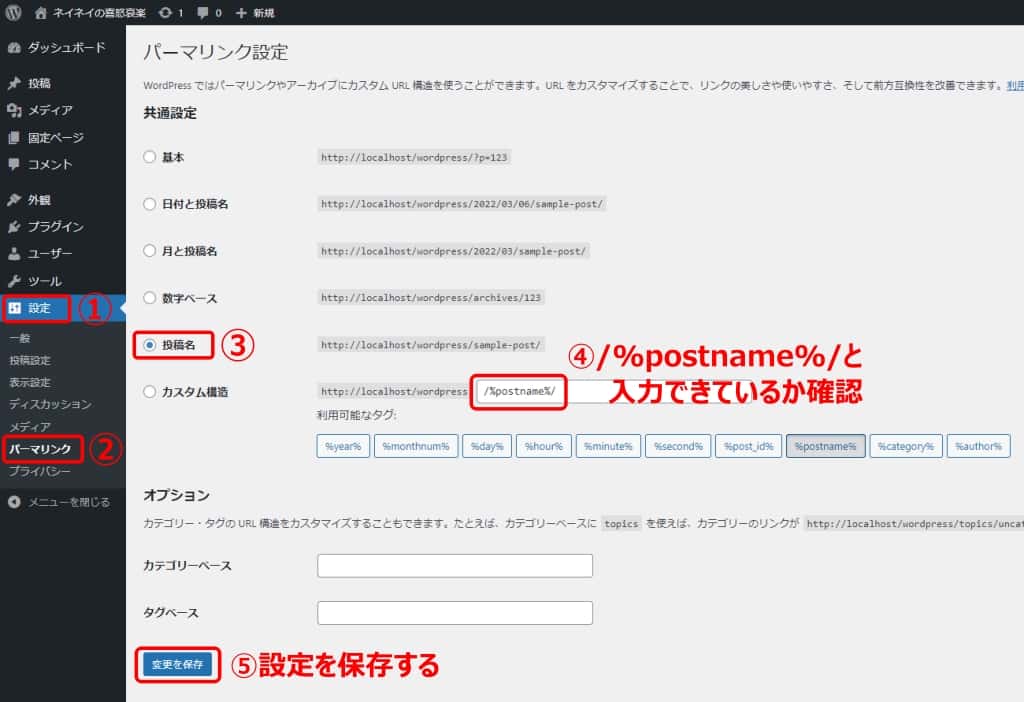Click the collapse menu arrow icon

point(14,502)
